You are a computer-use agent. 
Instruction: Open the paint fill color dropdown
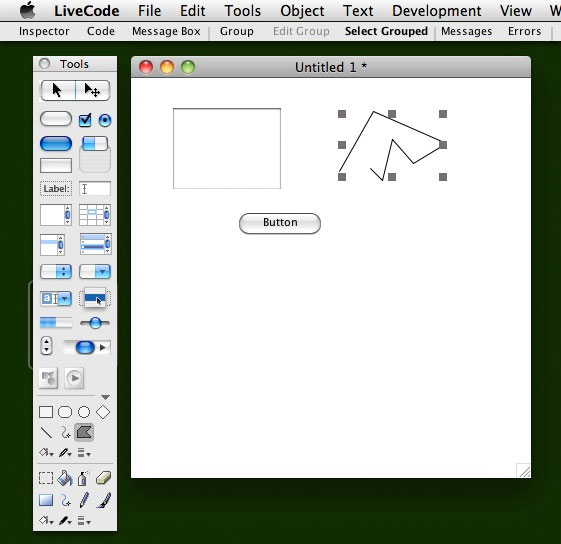[x=46, y=521]
